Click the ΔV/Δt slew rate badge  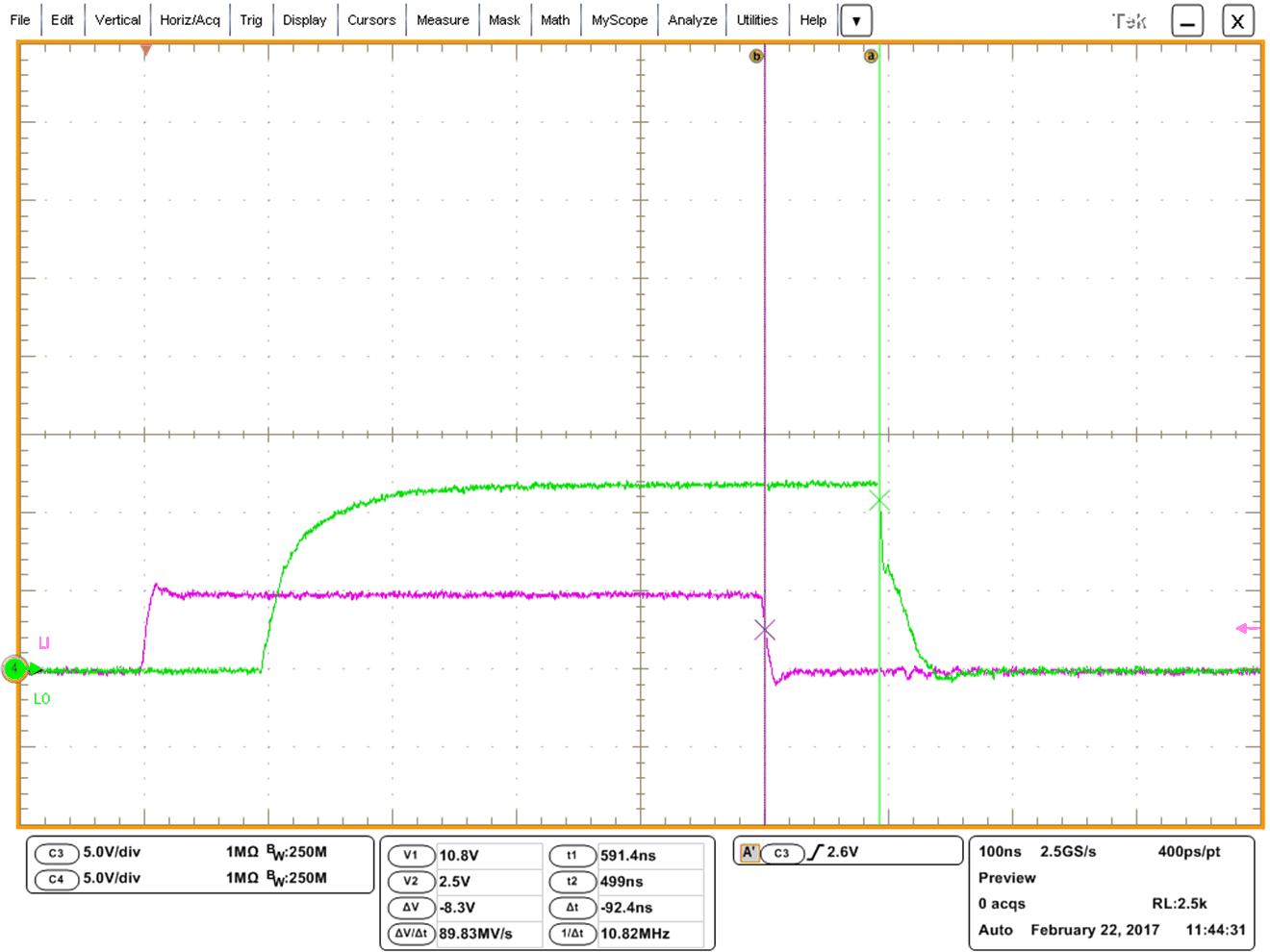(412, 933)
